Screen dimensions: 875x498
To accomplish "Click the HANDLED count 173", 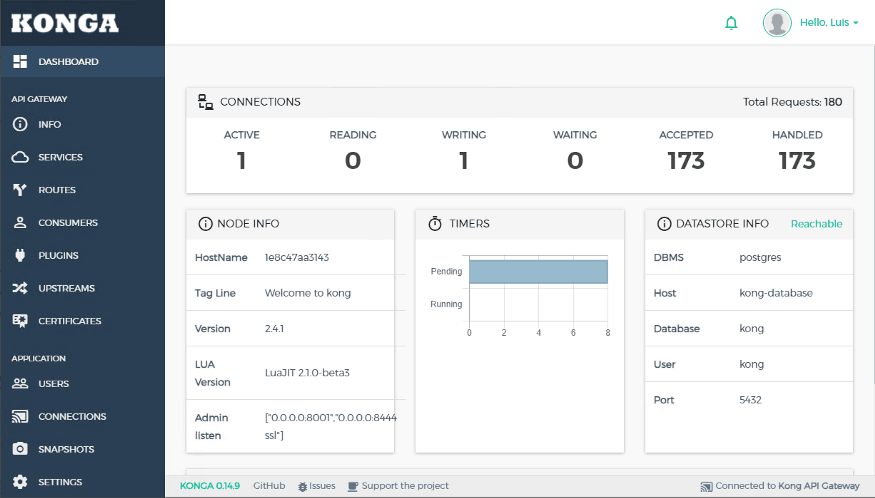I will [797, 161].
